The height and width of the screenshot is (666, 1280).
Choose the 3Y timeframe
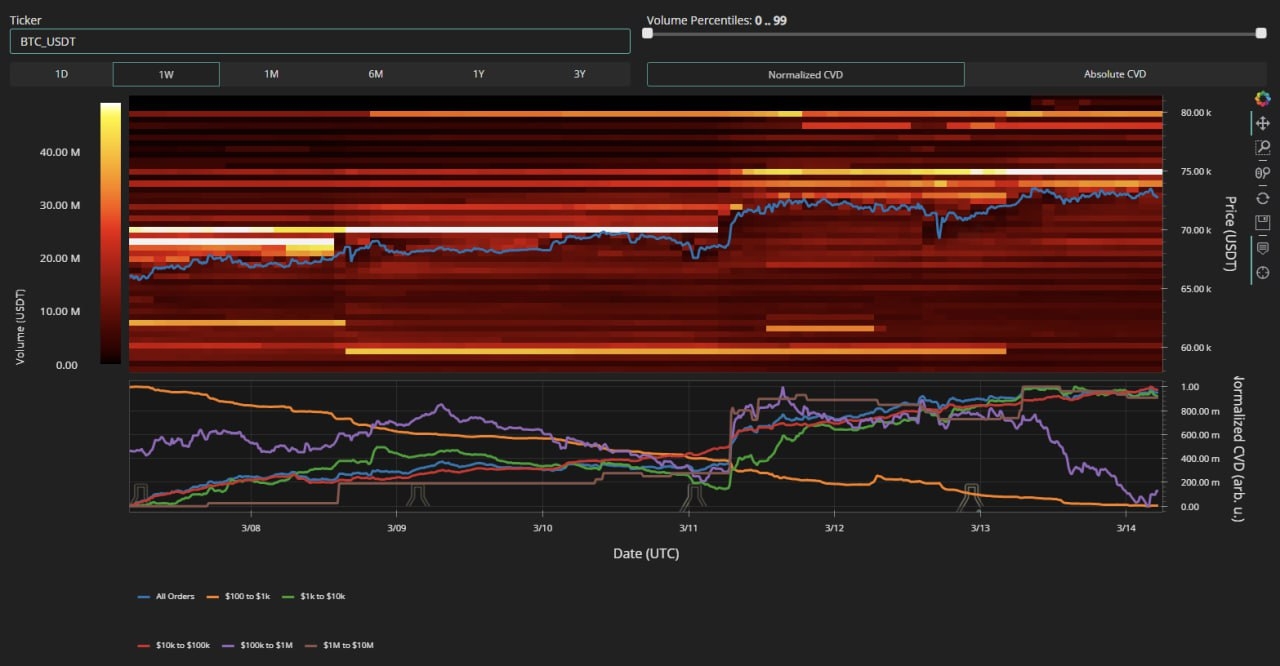tap(580, 74)
